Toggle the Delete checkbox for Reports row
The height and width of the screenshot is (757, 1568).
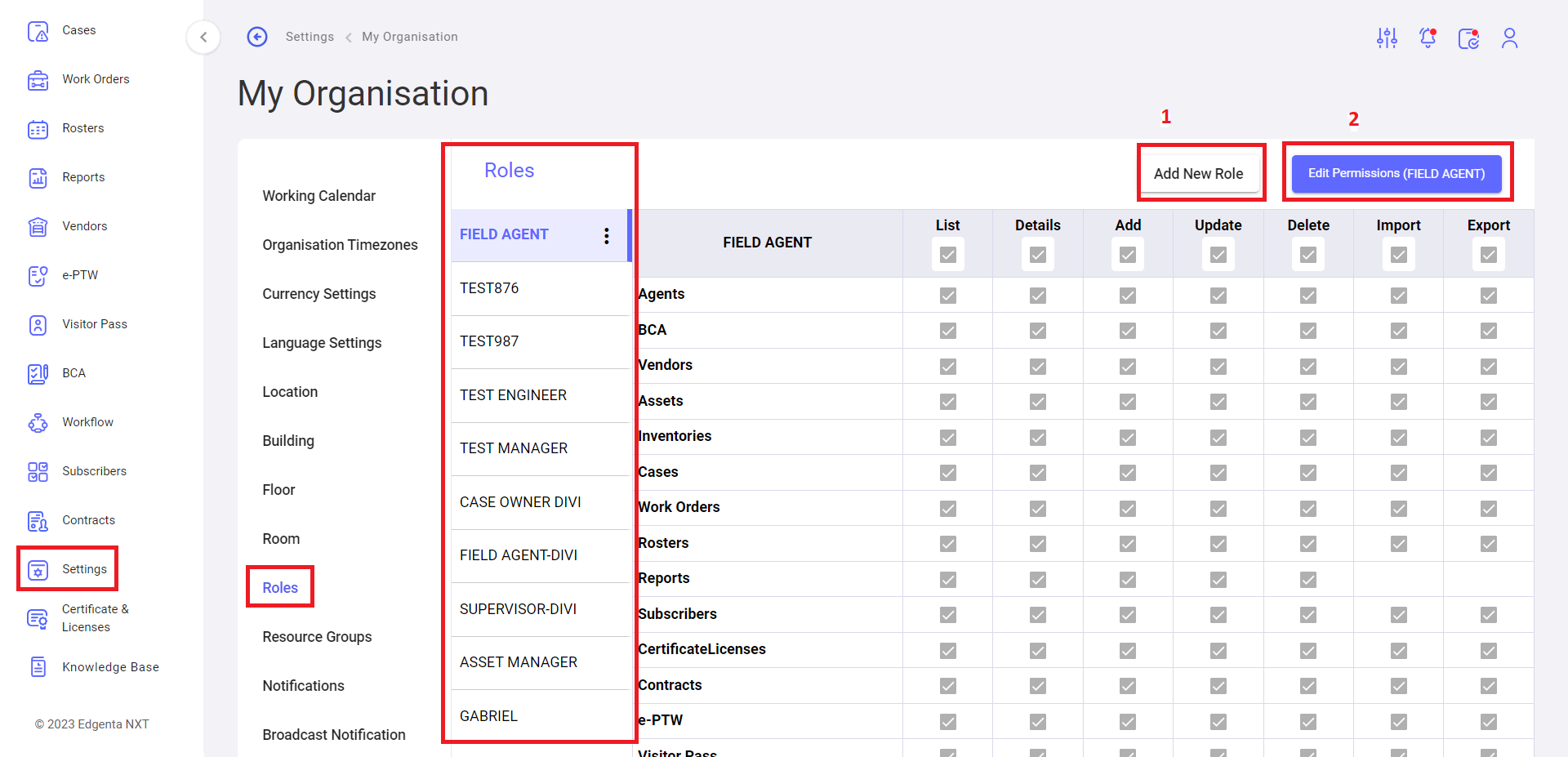tap(1307, 580)
